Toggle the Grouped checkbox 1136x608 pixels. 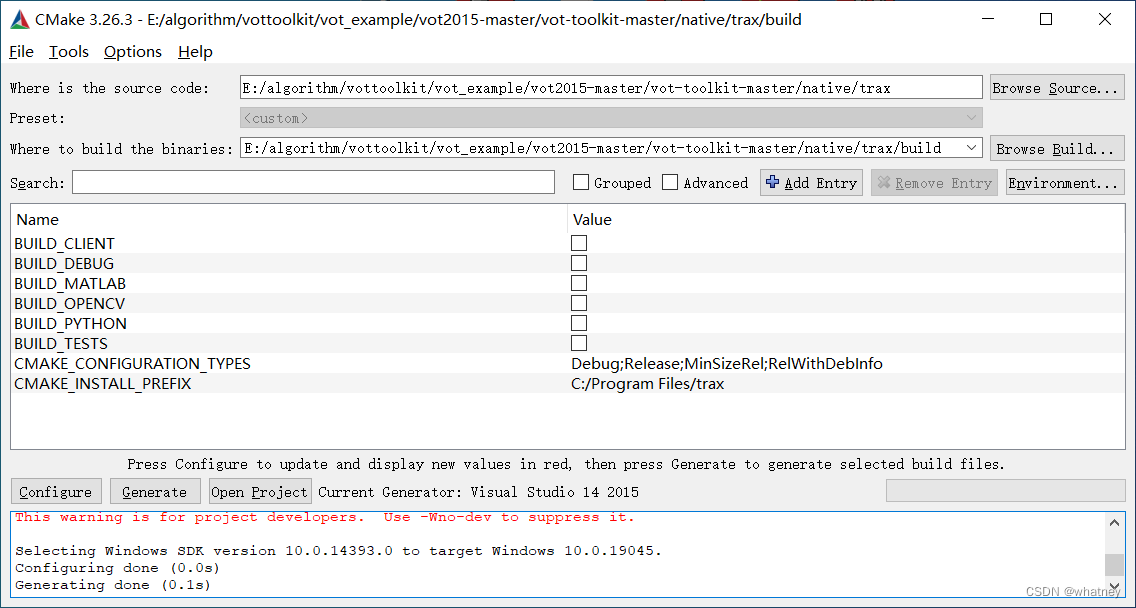(580, 183)
